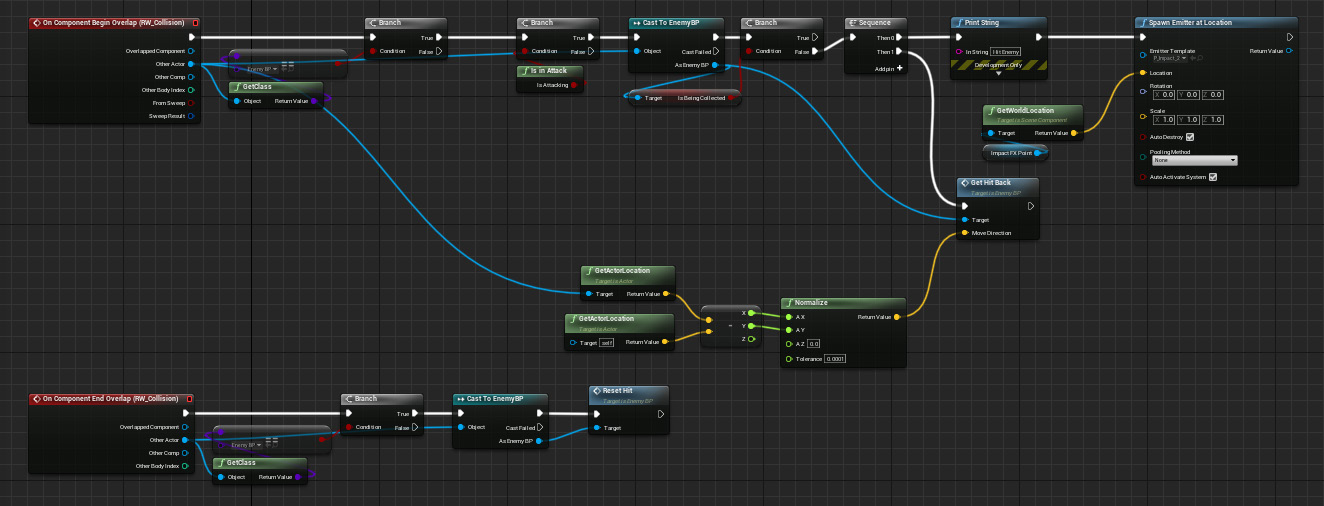1324x506 pixels.
Task: Open the Pooling Method dropdown
Action: [x=1195, y=160]
